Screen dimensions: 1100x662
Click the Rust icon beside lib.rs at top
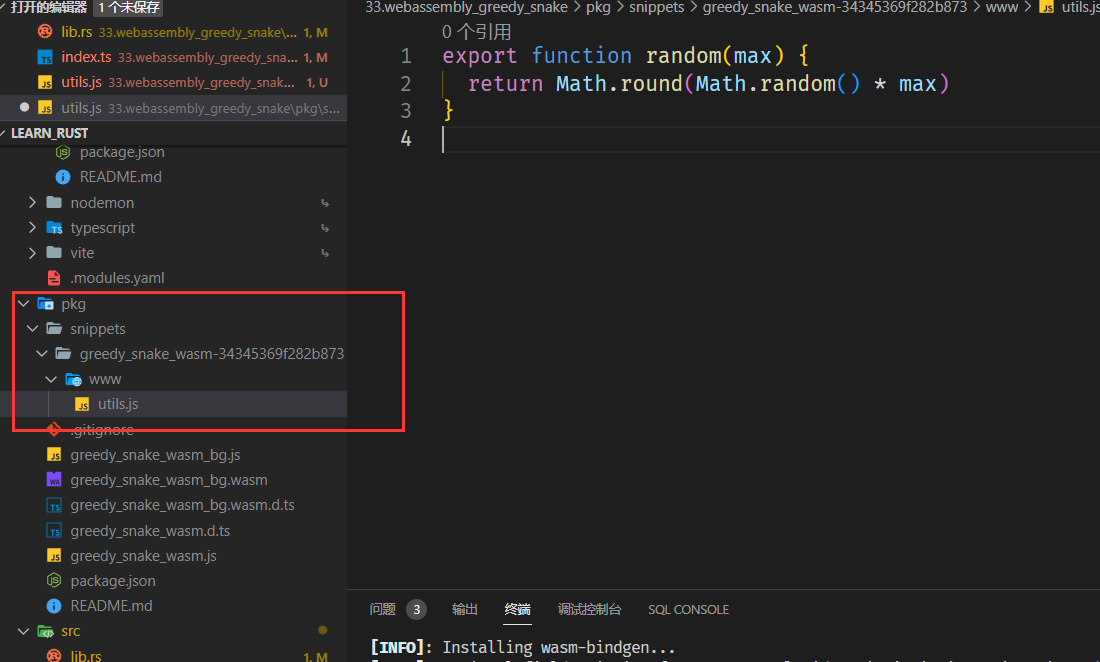45,32
